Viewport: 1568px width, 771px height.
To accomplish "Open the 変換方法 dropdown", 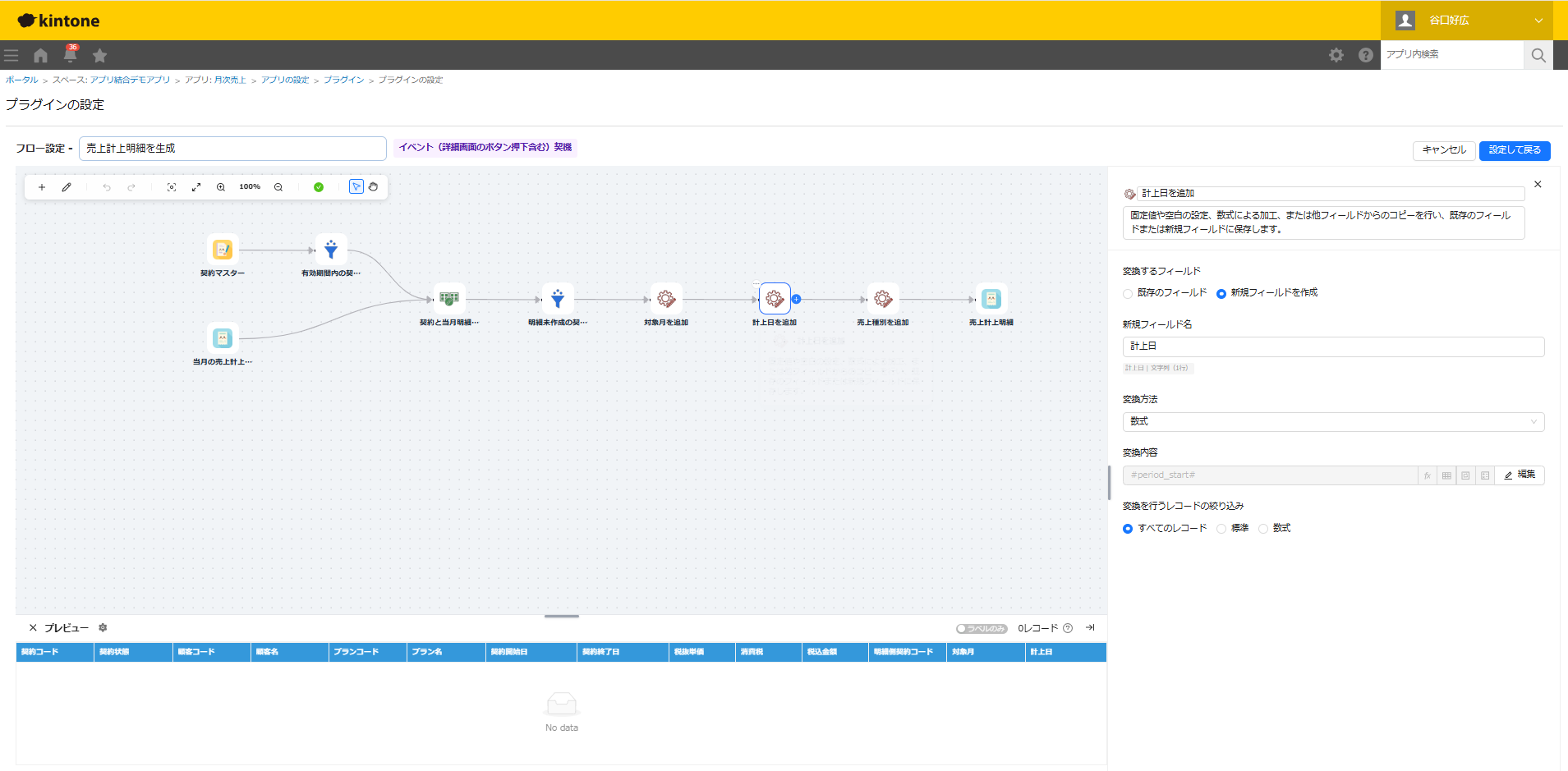I will pyautogui.click(x=1333, y=422).
